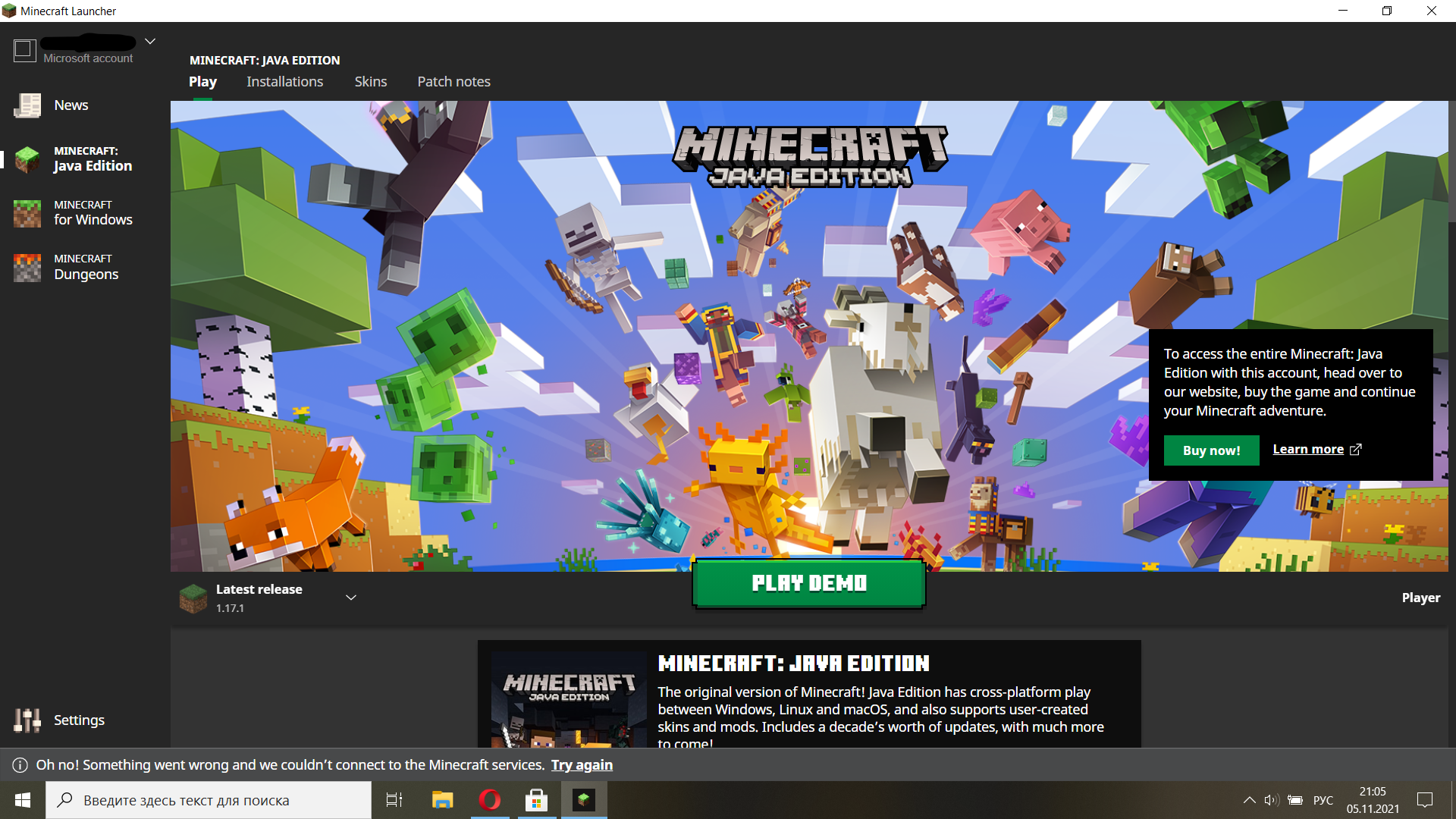The height and width of the screenshot is (819, 1456).
Task: Click the Latest release grass block icon
Action: tap(193, 598)
